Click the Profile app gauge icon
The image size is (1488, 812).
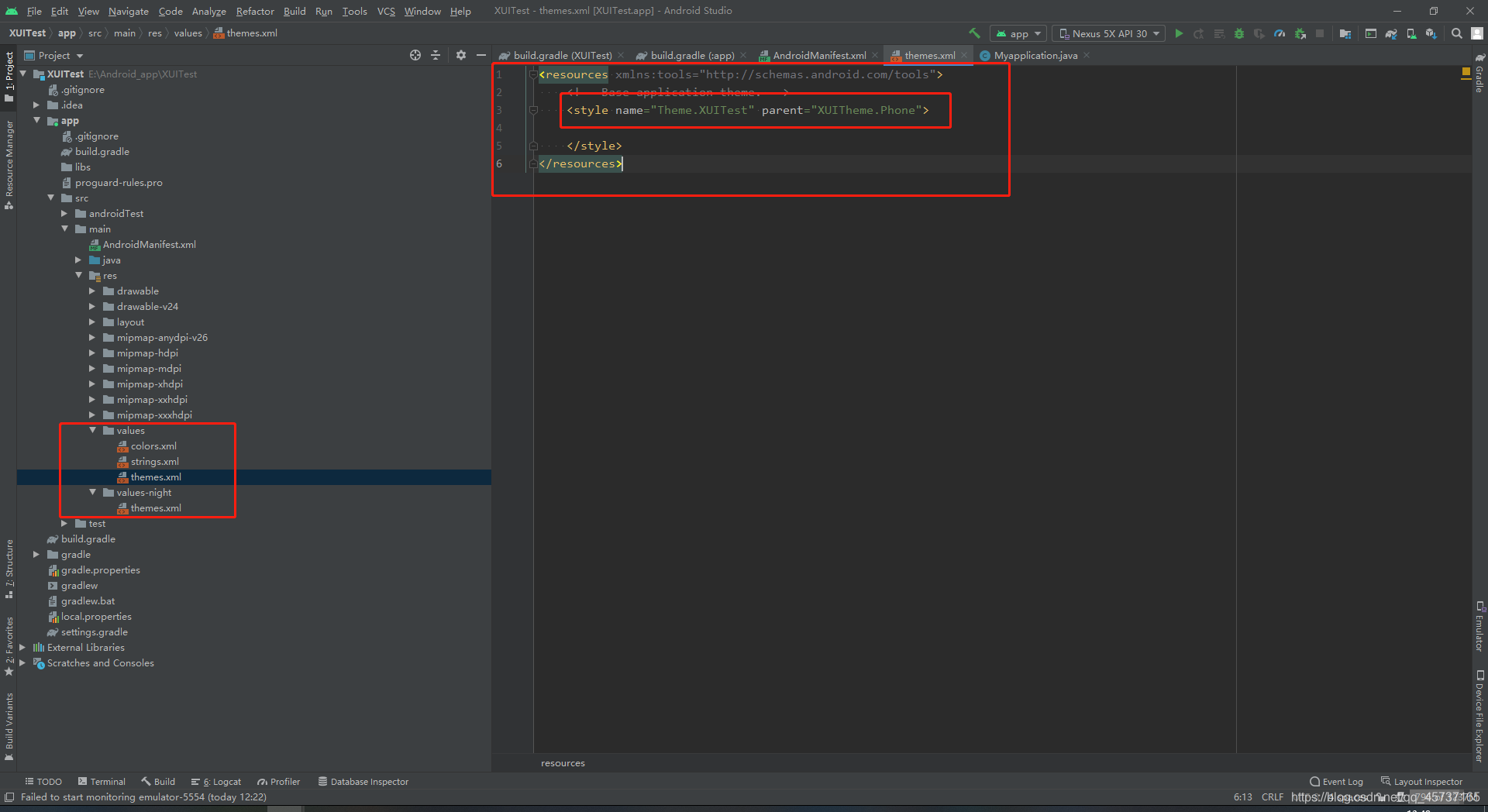click(1280, 33)
